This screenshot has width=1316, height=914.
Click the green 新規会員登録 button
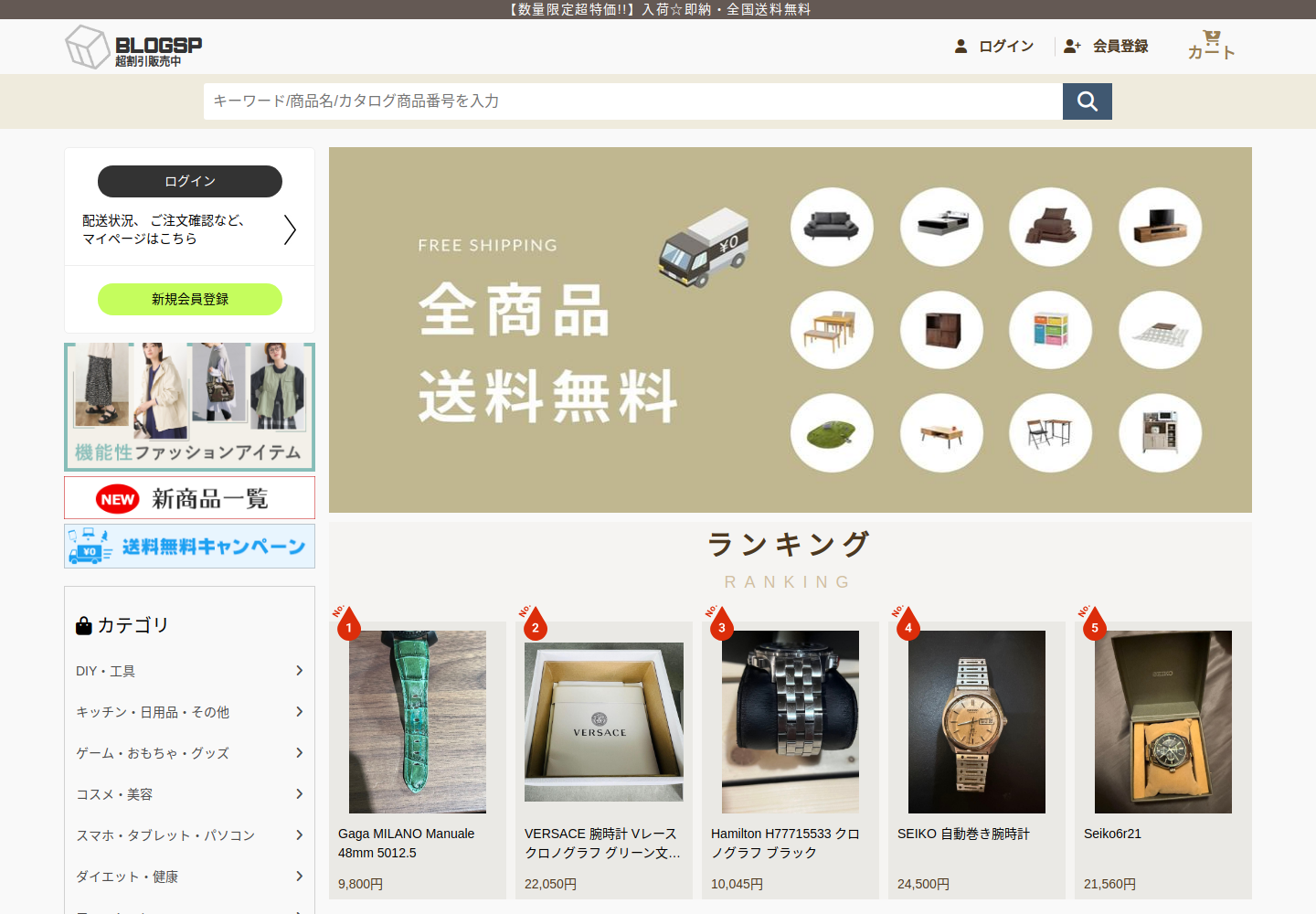tap(190, 299)
